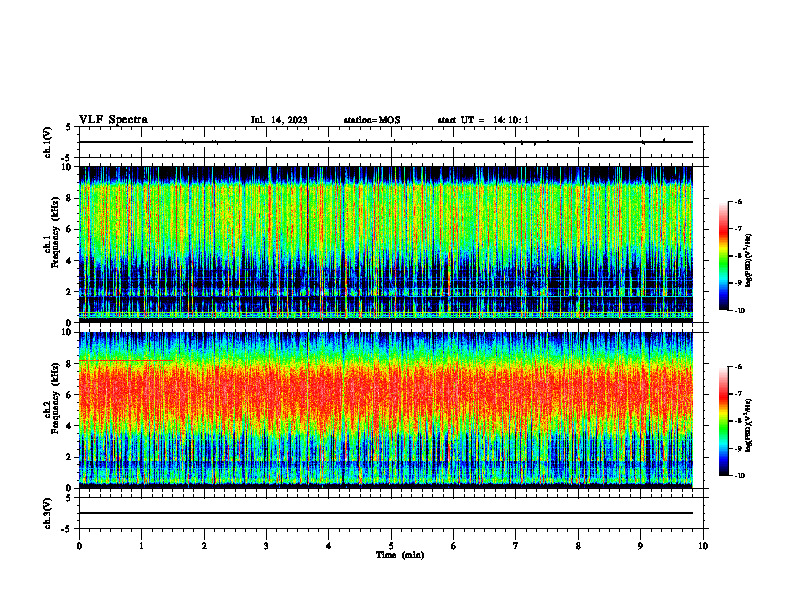
Task: Click the ch.1 voltage waveform trace
Action: coord(386,142)
